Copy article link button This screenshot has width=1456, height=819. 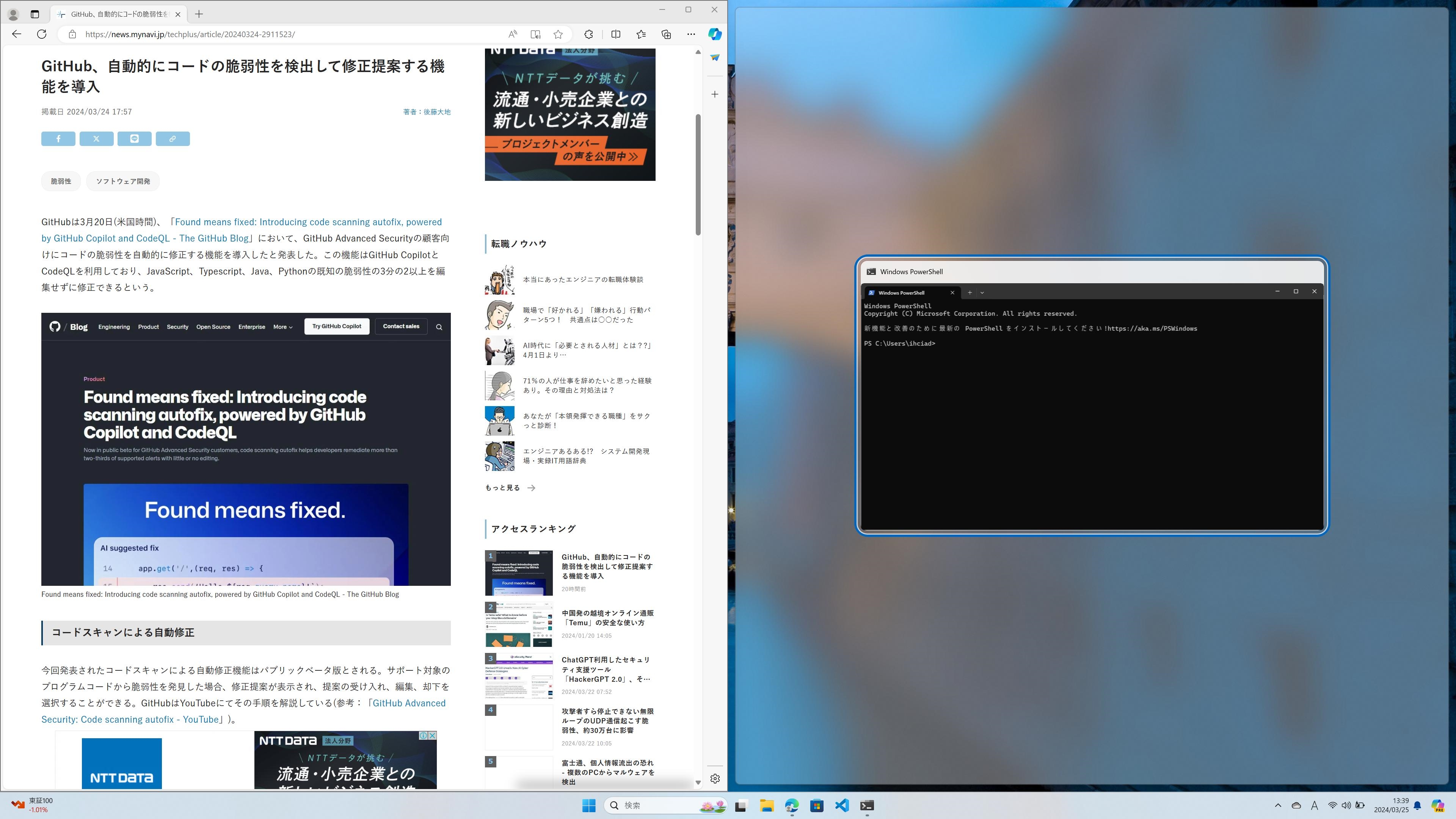tap(173, 138)
